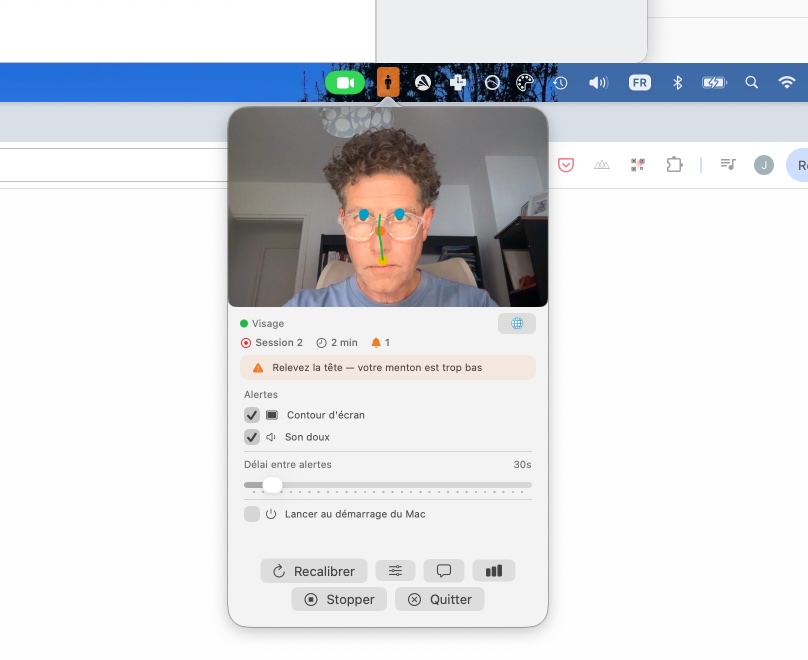
Task: Click the Délai entre alertes slider knob
Action: click(x=273, y=485)
